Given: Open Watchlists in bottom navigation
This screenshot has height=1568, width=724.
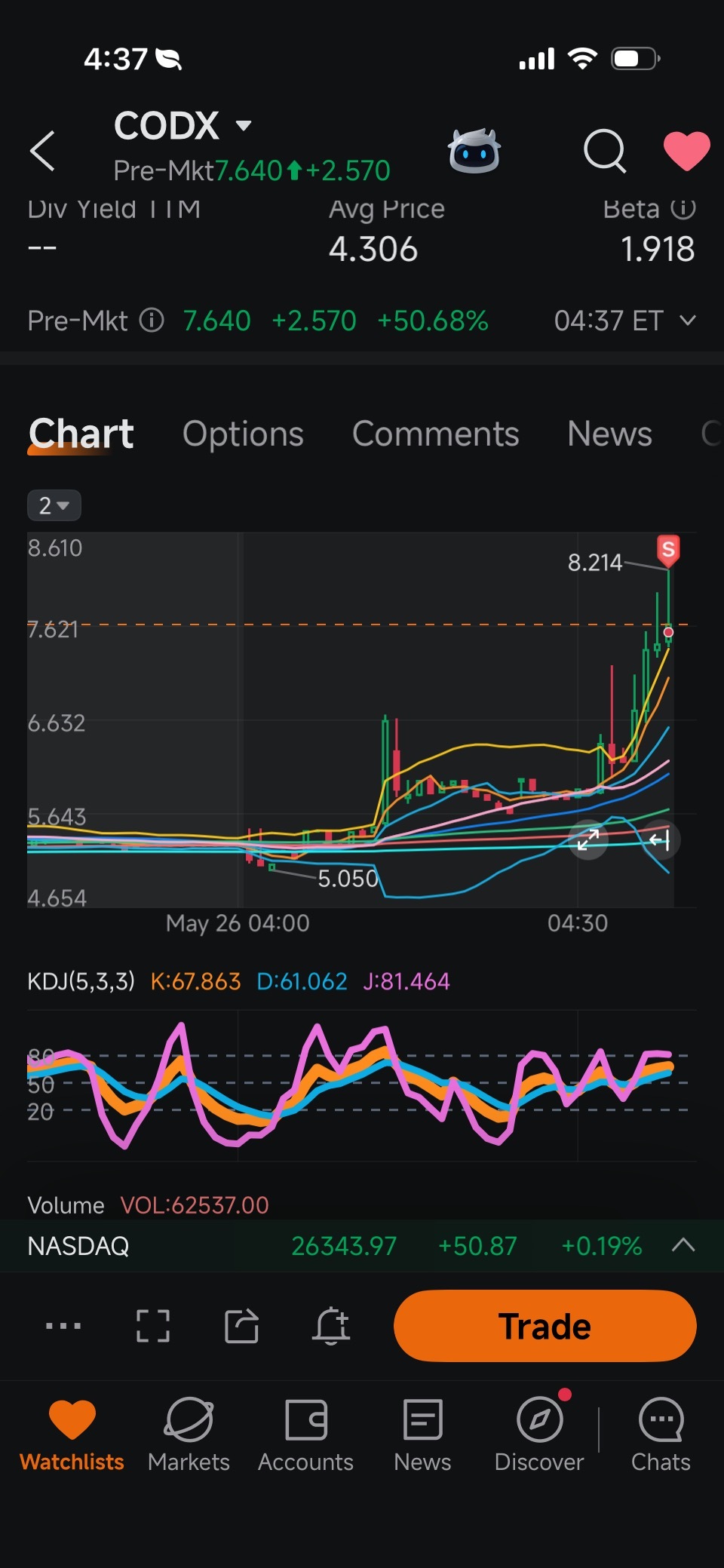Looking at the screenshot, I should click(x=72, y=1436).
